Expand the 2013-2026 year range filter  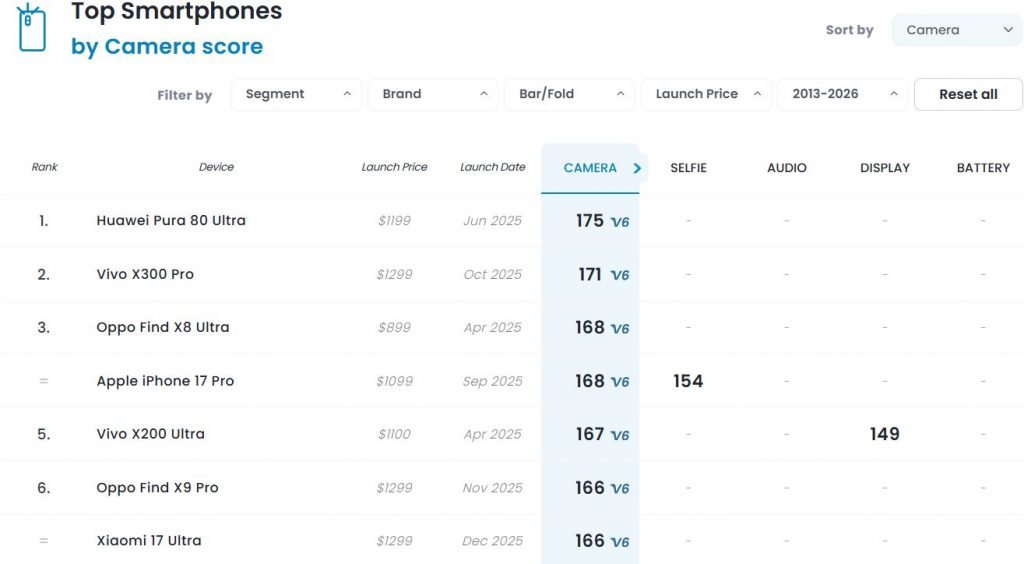pos(842,94)
